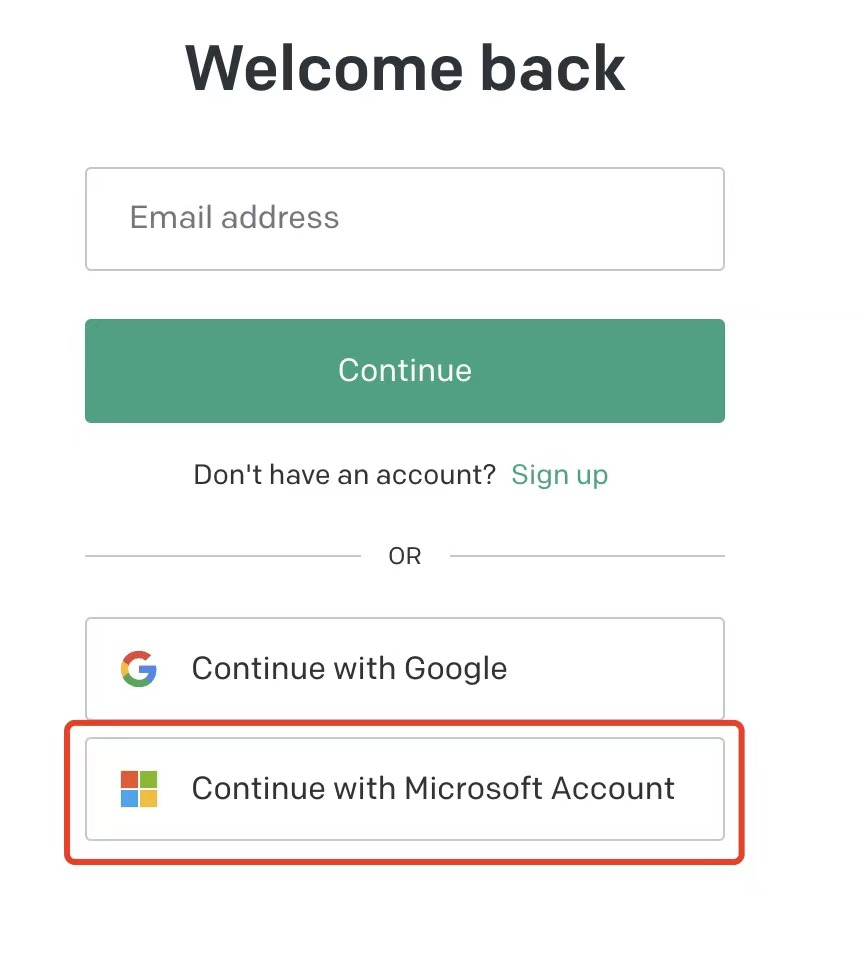Click the "OR" divider label
This screenshot has width=864, height=964.
pyautogui.click(x=405, y=556)
